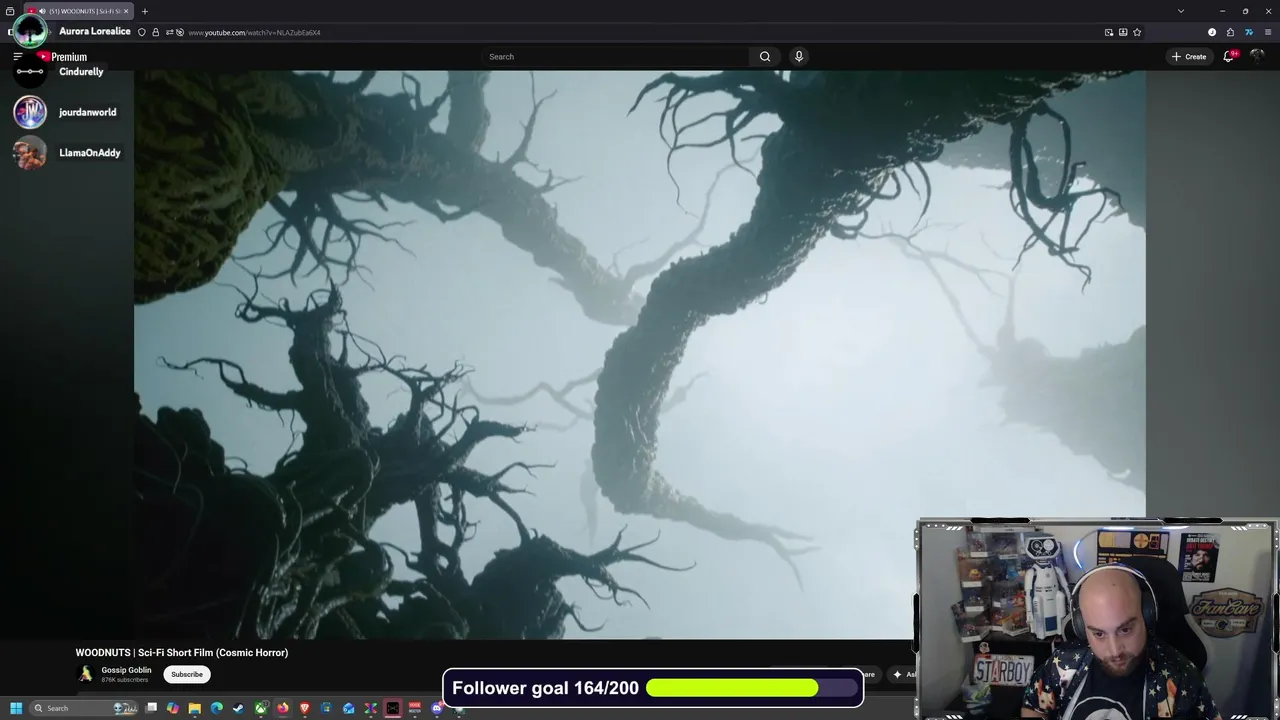Image resolution: width=1280 pixels, height=720 pixels.
Task: Open a new browser tab
Action: pyautogui.click(x=144, y=11)
